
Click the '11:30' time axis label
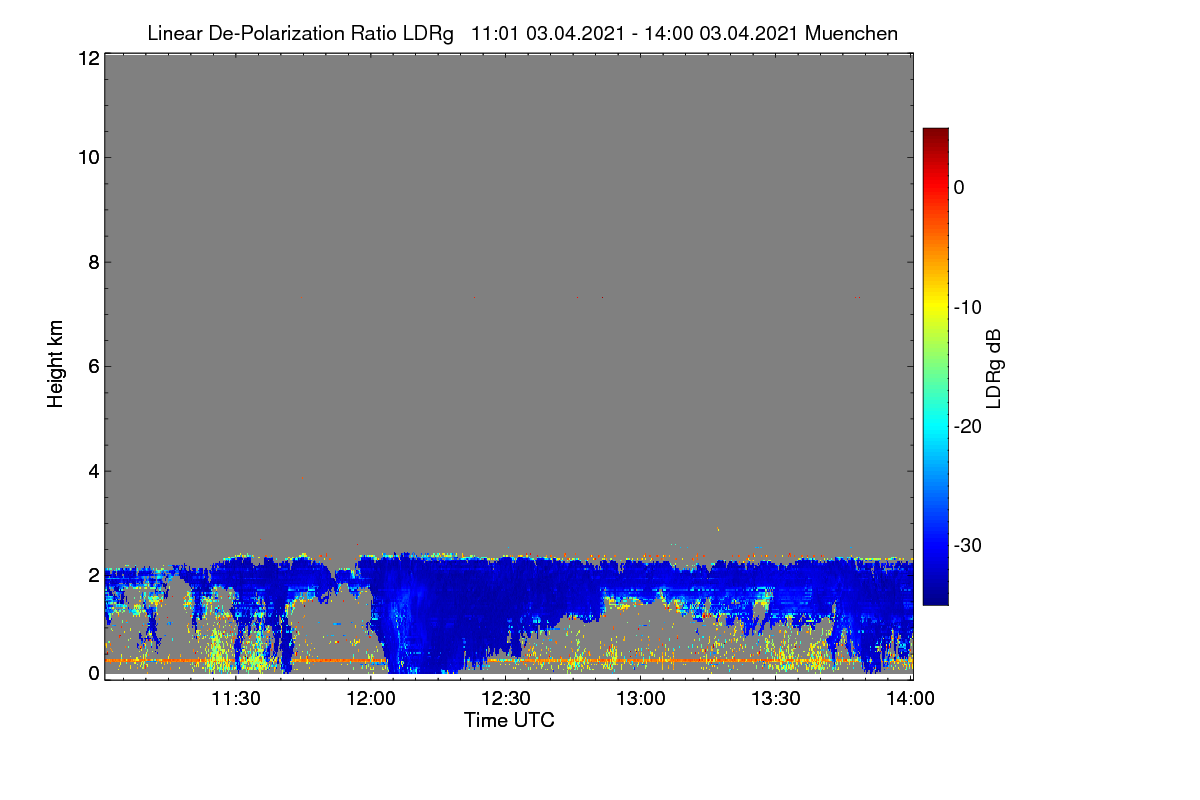236,699
